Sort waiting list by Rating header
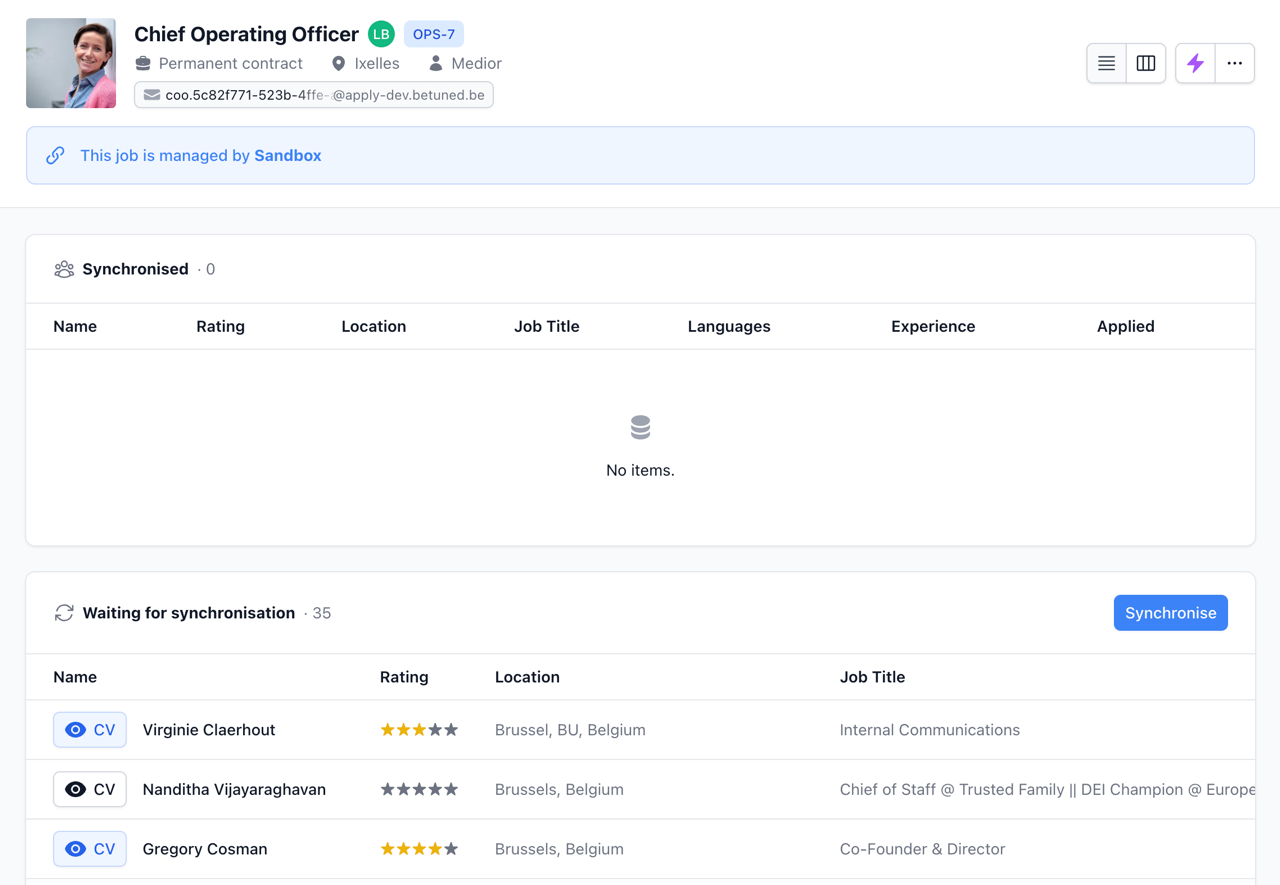Screen dimensions: 1280x885 pos(404,677)
